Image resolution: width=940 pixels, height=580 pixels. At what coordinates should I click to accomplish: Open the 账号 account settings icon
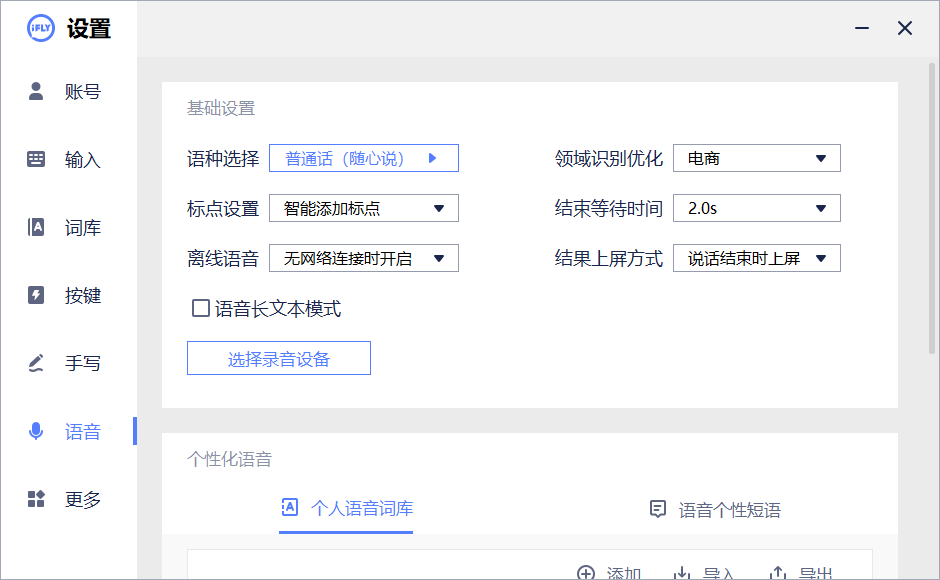[37, 91]
